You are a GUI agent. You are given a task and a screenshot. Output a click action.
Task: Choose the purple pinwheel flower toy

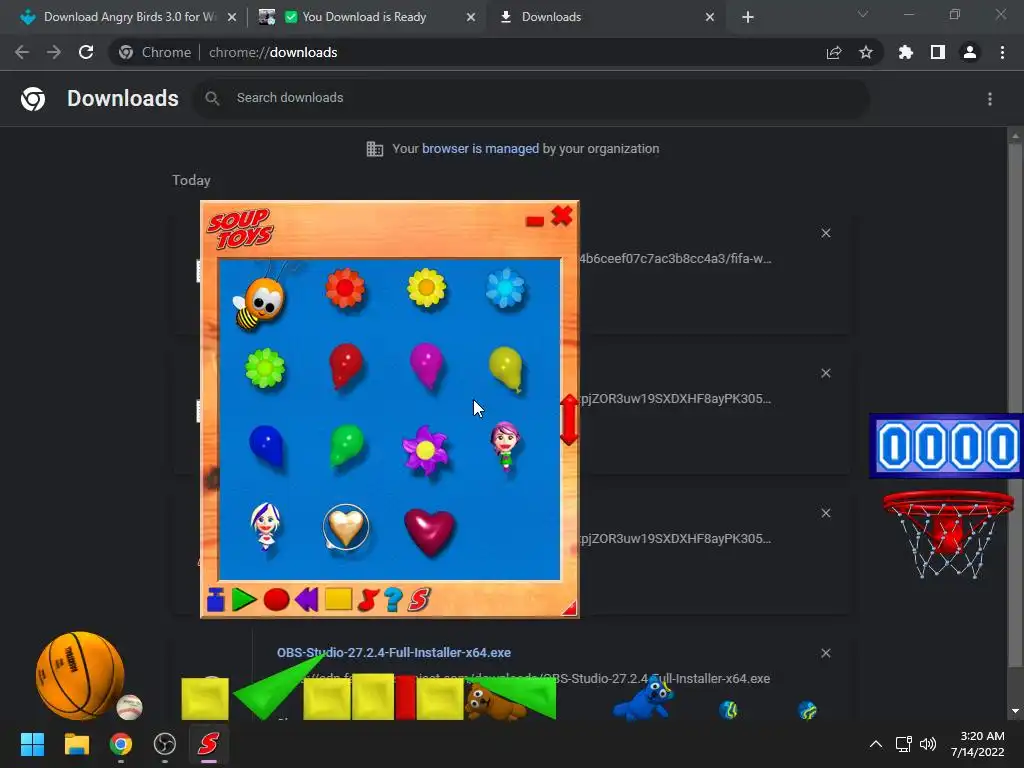[x=425, y=450]
